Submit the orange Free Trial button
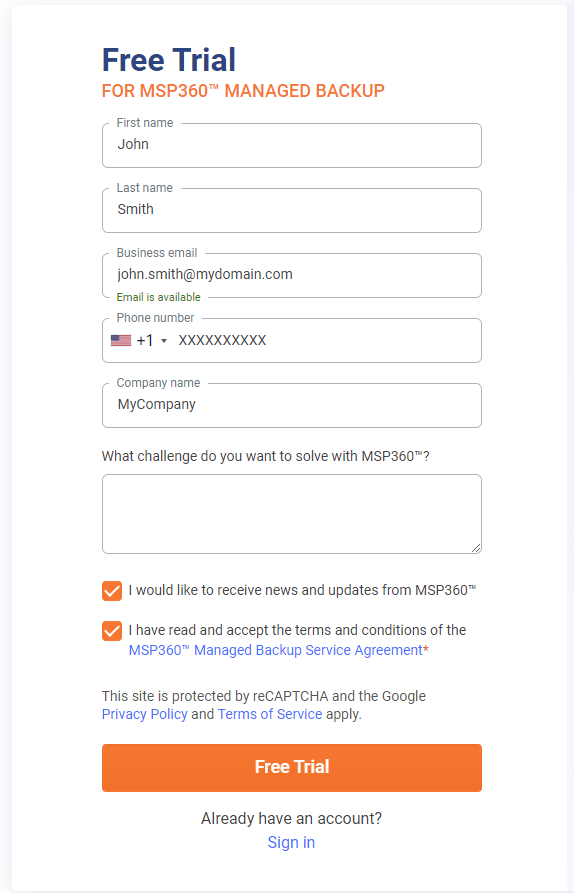Screen dimensions: 574x893 tap(292, 768)
